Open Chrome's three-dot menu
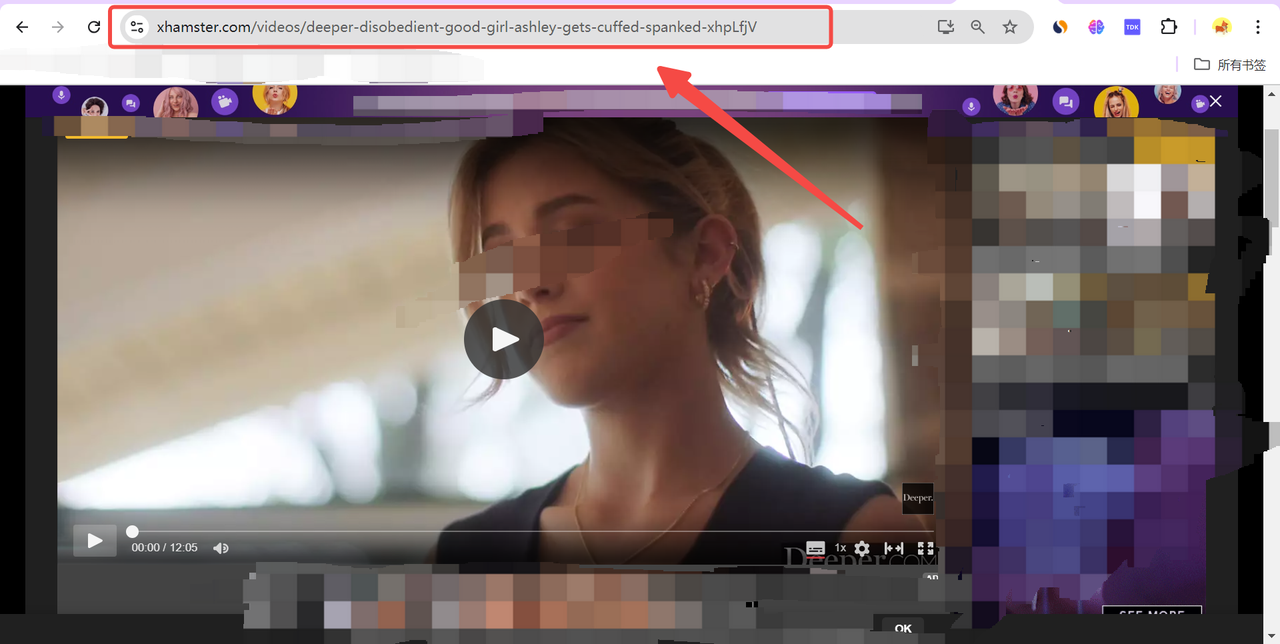 point(1257,27)
